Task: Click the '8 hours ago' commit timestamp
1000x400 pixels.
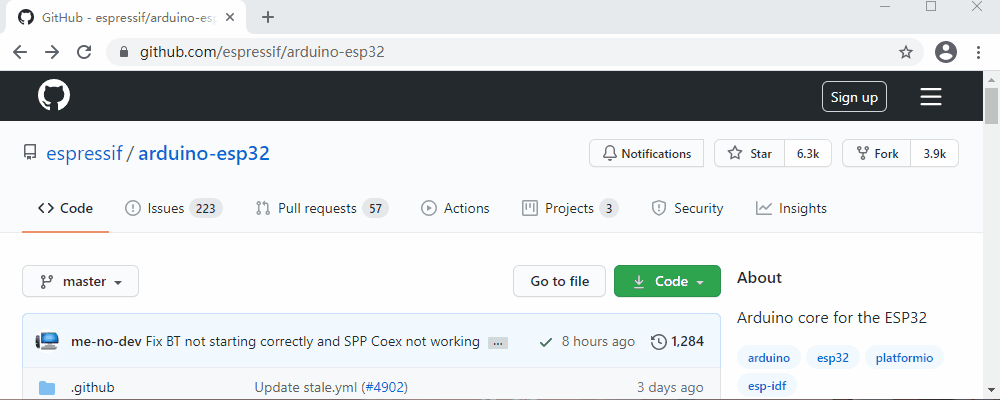Action: pyautogui.click(x=598, y=341)
